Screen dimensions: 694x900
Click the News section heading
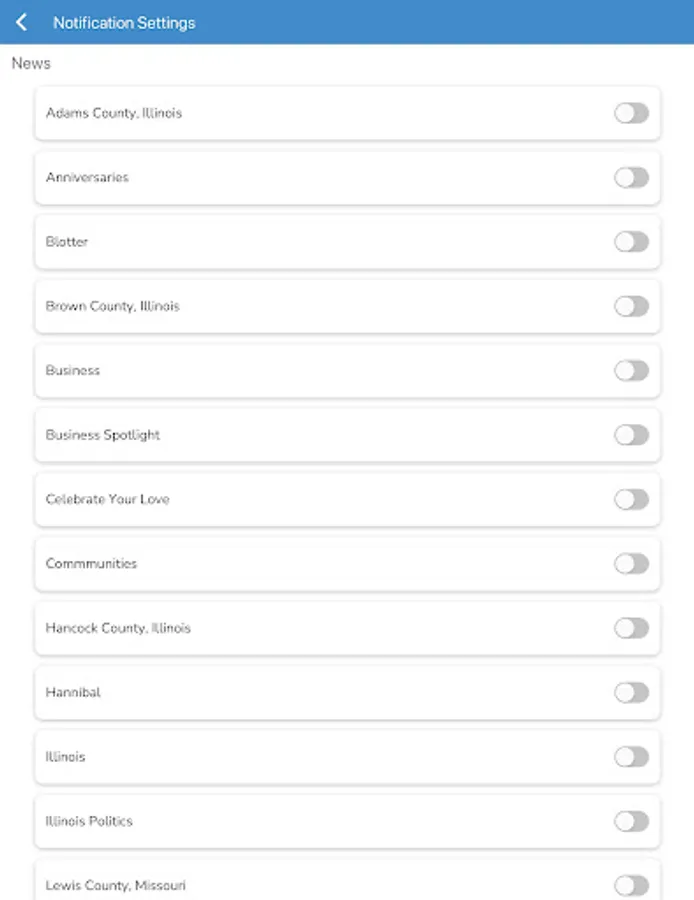pos(31,63)
